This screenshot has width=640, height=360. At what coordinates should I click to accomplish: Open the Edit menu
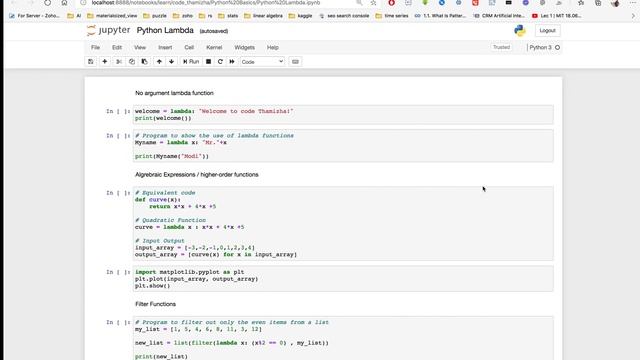[117, 47]
